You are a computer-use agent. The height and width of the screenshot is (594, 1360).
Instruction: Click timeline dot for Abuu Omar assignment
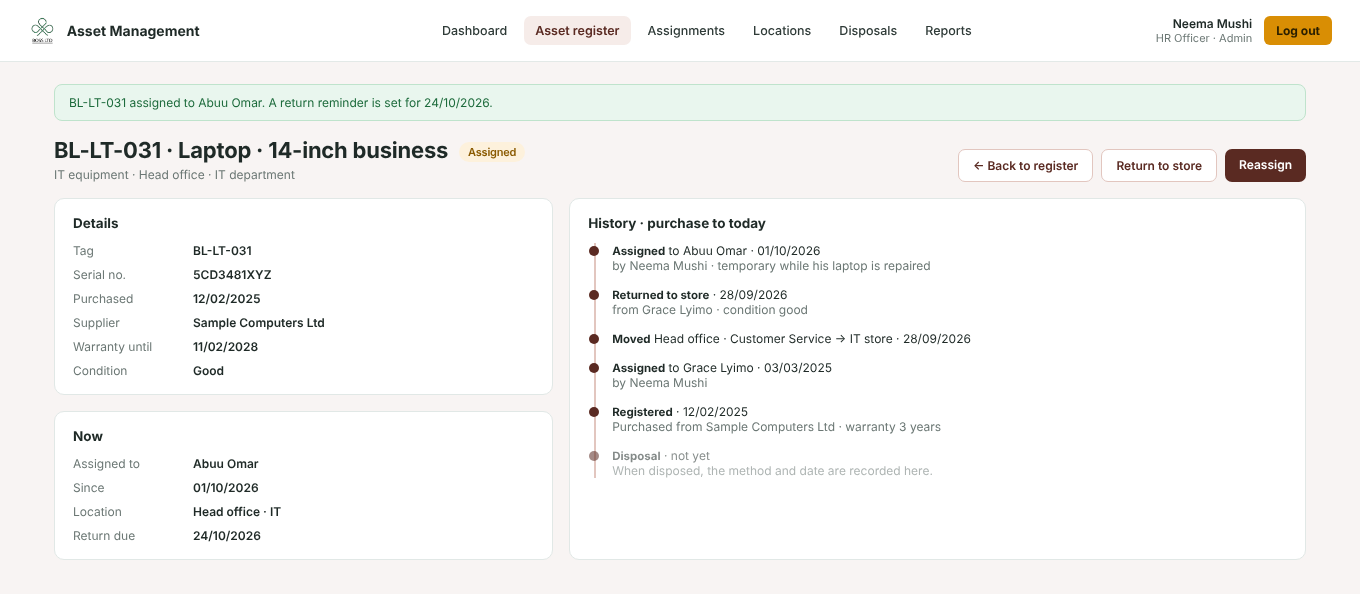coord(594,251)
